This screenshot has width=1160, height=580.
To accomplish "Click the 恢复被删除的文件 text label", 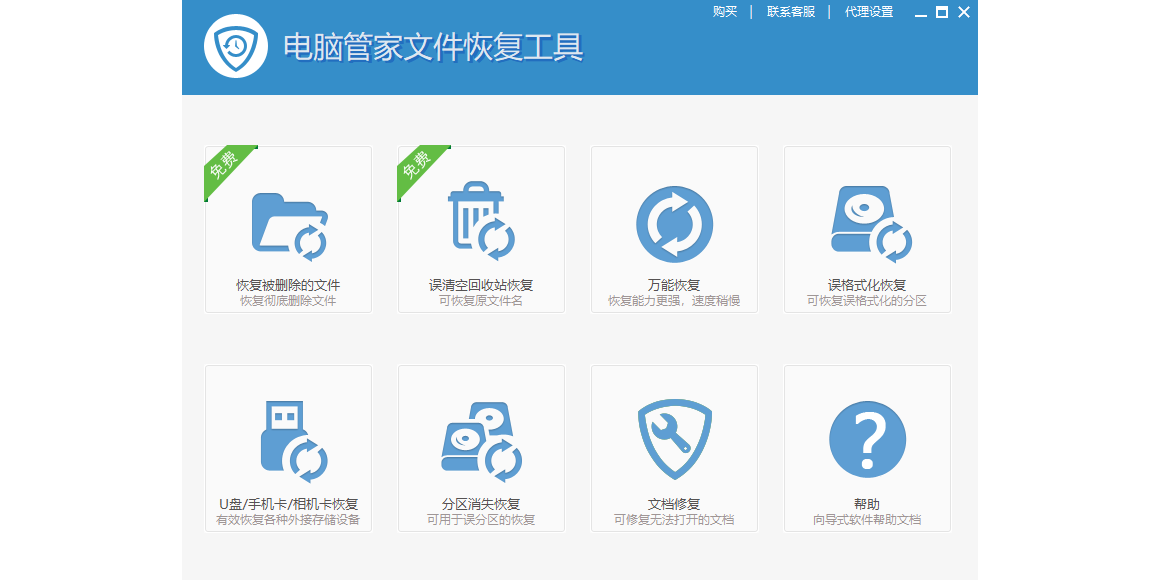I will coord(288,285).
